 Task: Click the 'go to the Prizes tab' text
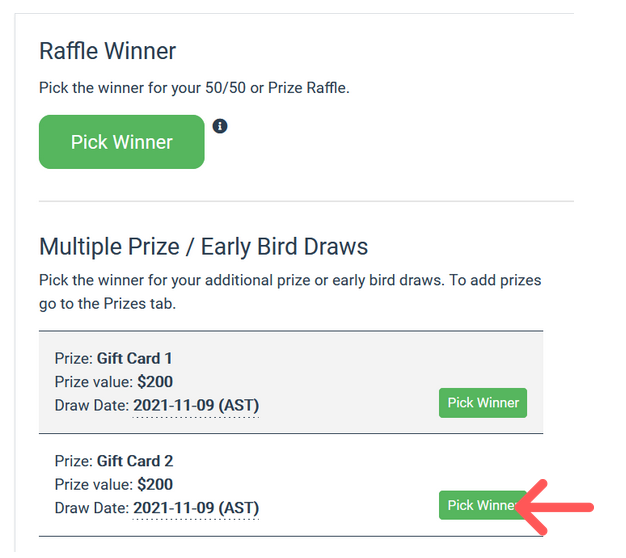click(107, 304)
